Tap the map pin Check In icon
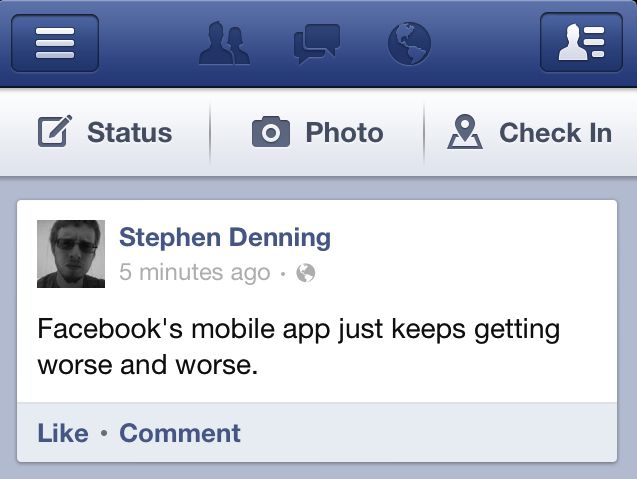 tap(465, 132)
